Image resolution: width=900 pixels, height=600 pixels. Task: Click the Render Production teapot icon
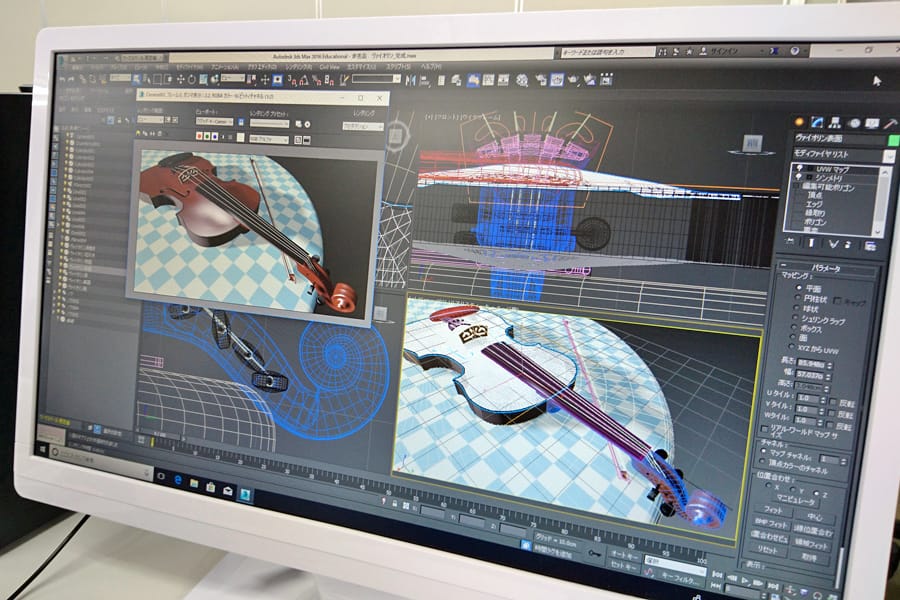pos(575,80)
